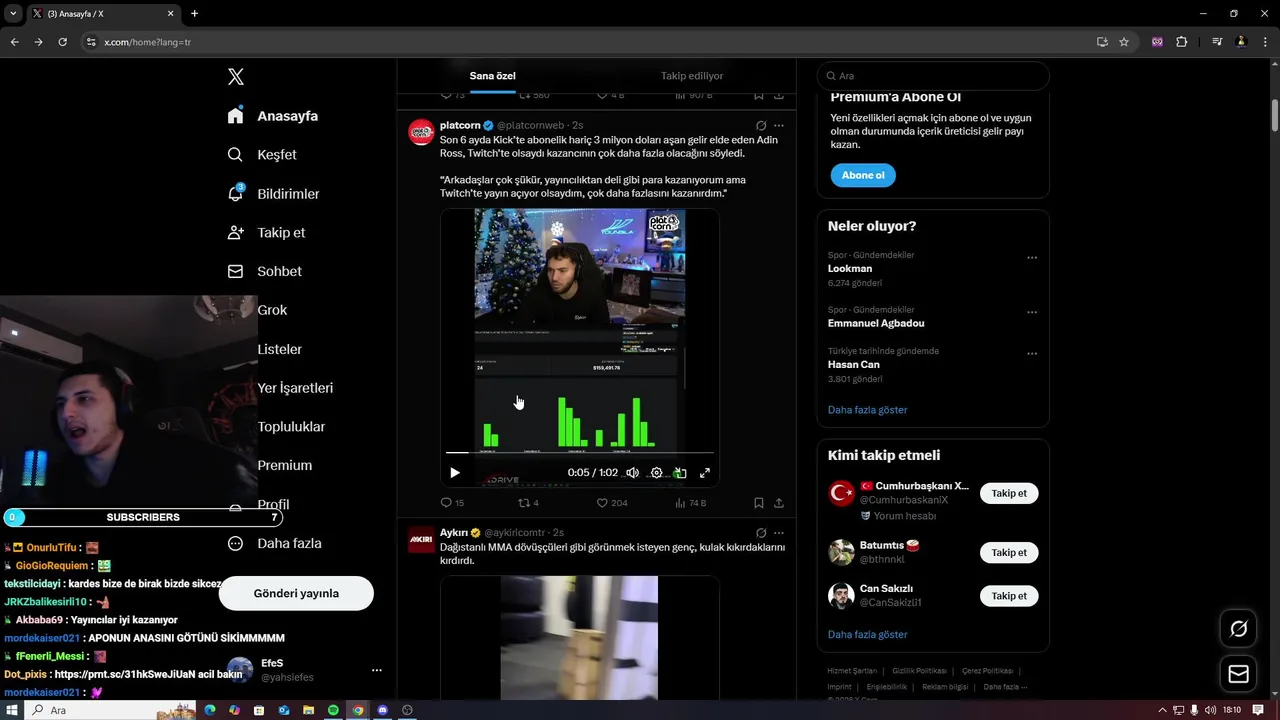The height and width of the screenshot is (720, 1280).
Task: Open a new browser tab
Action: point(194,14)
